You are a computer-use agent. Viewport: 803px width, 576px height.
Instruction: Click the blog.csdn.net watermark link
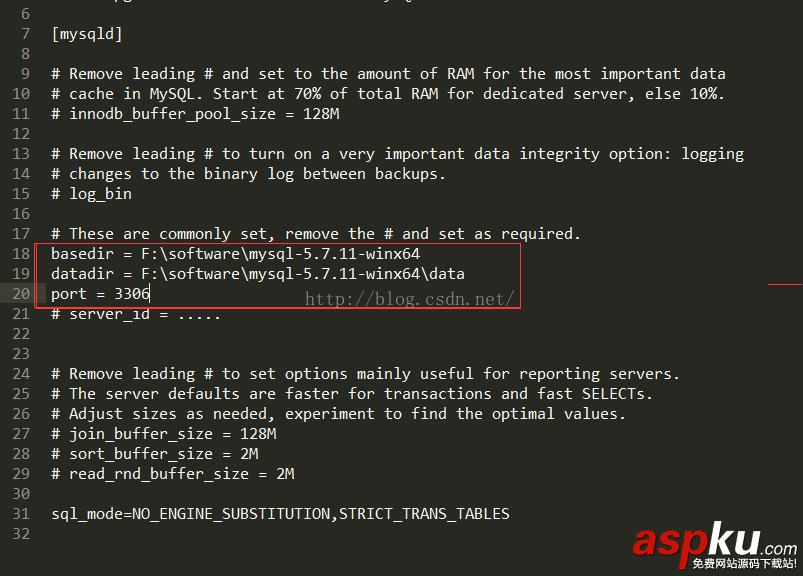coord(409,299)
